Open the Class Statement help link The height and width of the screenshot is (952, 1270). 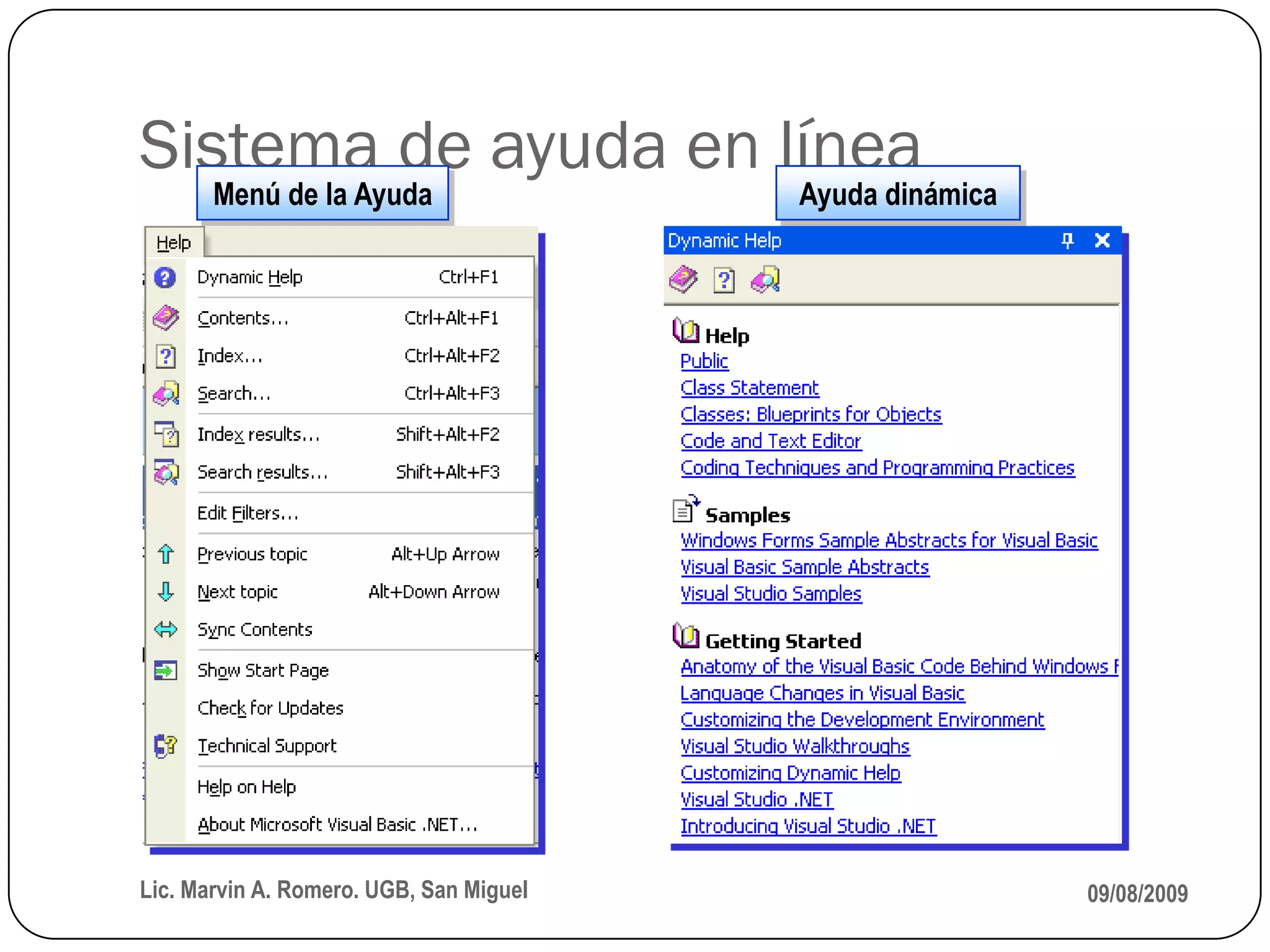(x=749, y=388)
